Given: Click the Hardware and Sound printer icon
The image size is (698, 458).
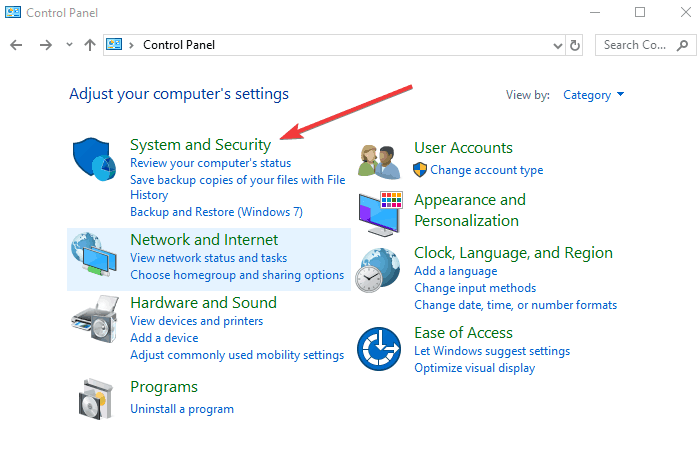Looking at the screenshot, I should pos(95,319).
